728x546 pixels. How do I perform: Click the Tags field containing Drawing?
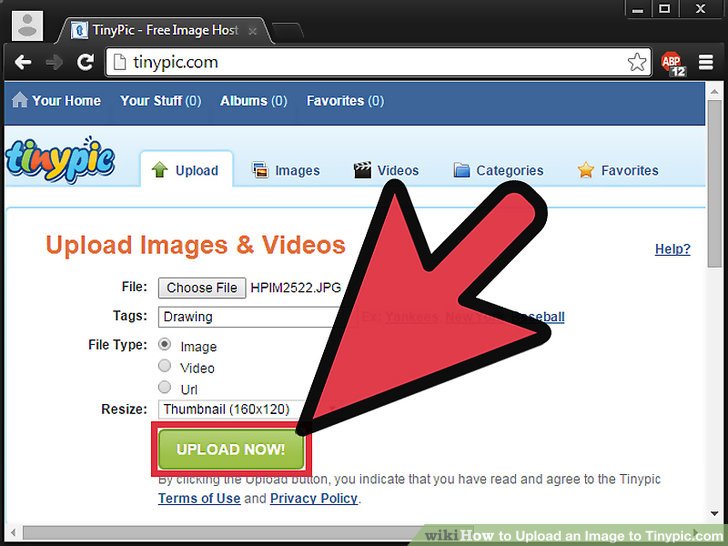[253, 317]
